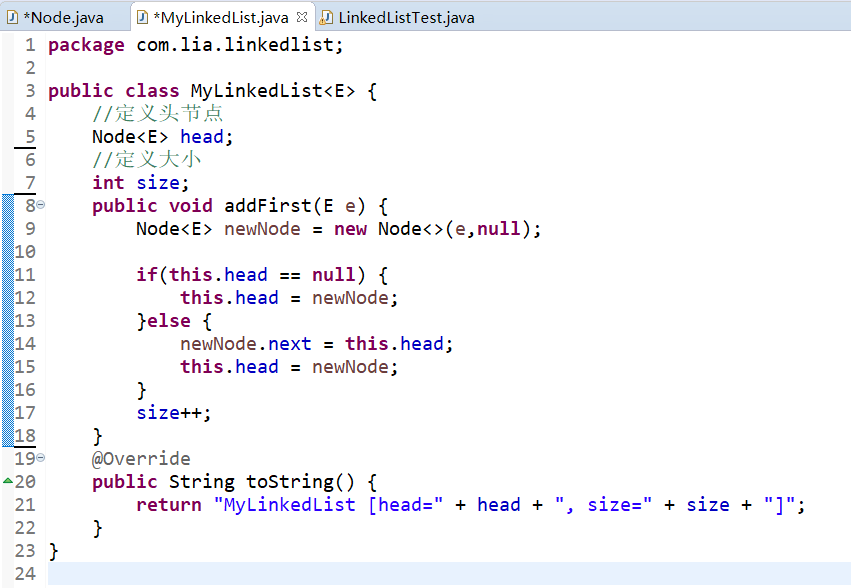Click the 'com.lia.linkedlist' package name
851x588 pixels.
pos(234,45)
